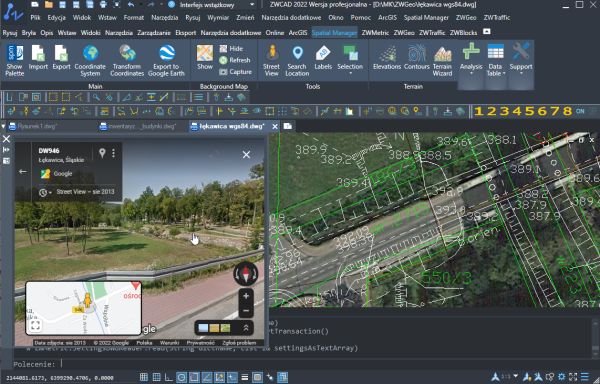The image size is (600, 384).
Task: Click the location pin in DW946 card
Action: click(102, 153)
